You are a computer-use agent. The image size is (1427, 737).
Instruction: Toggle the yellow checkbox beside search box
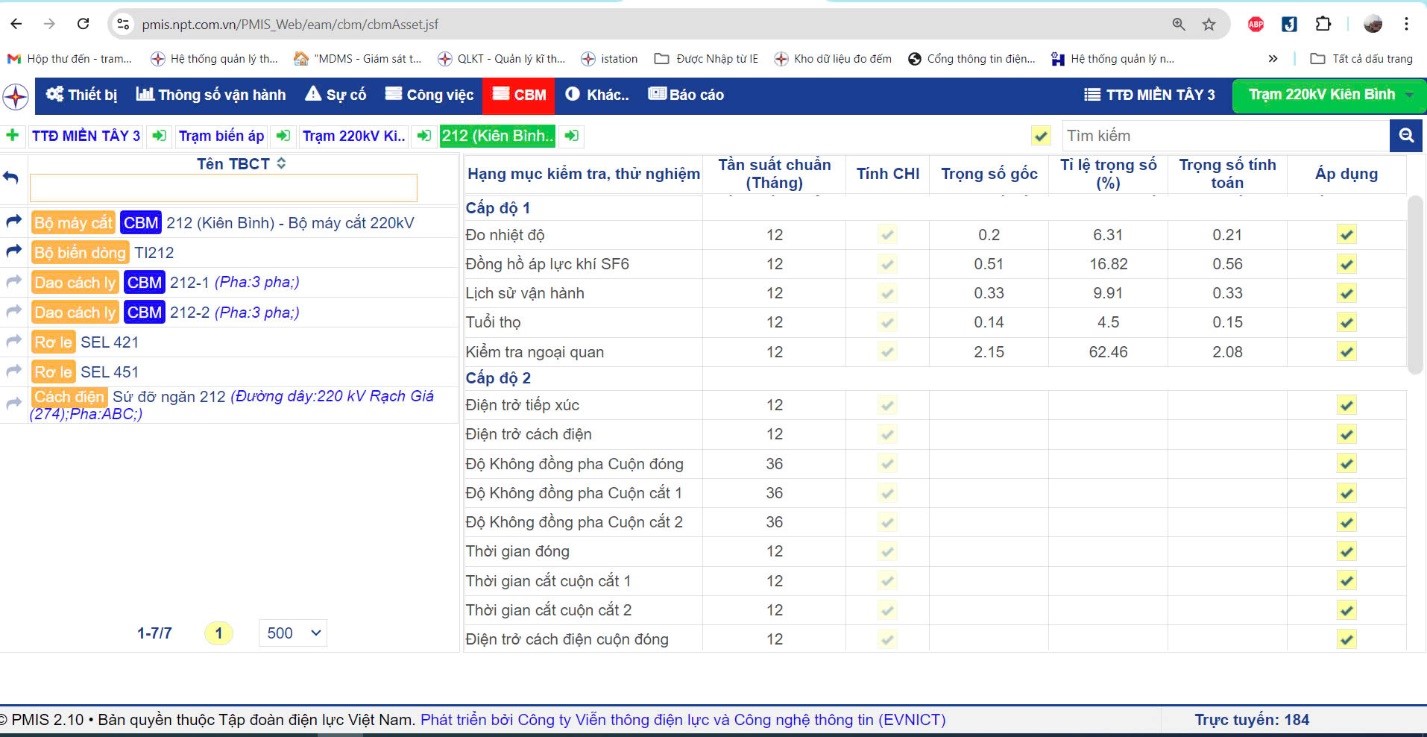1041,136
